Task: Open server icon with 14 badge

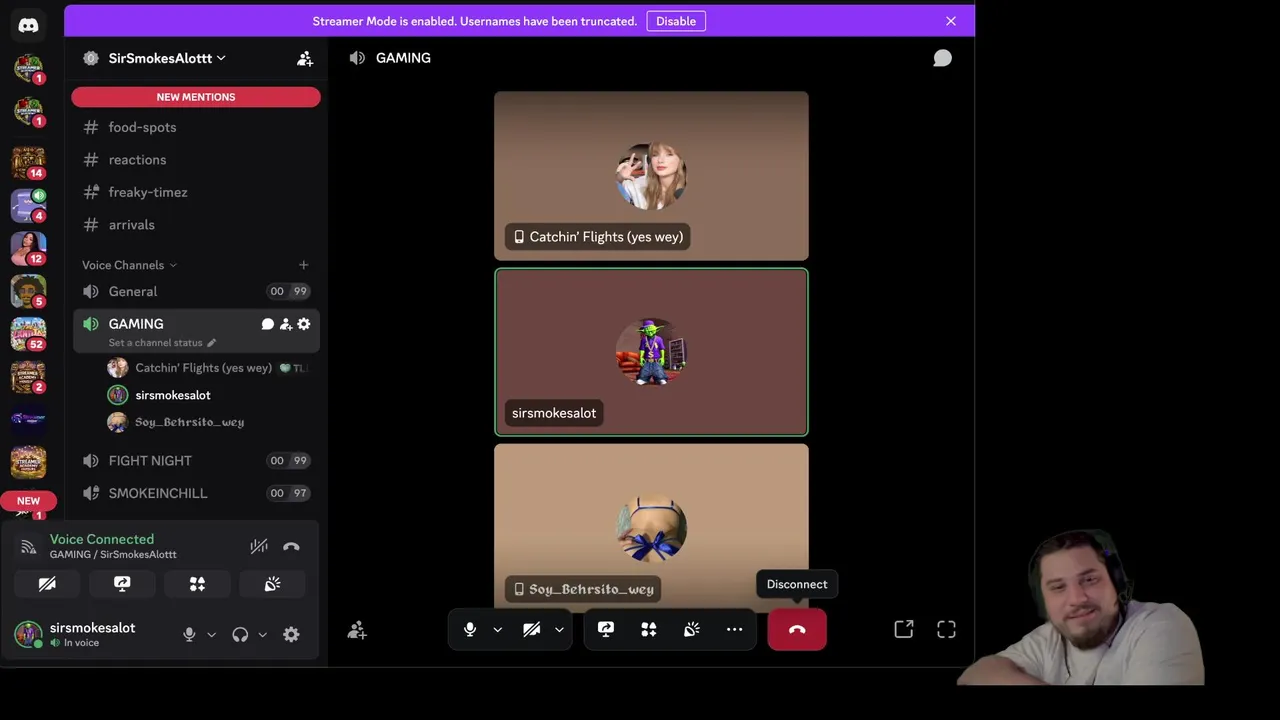Action: coord(28,162)
